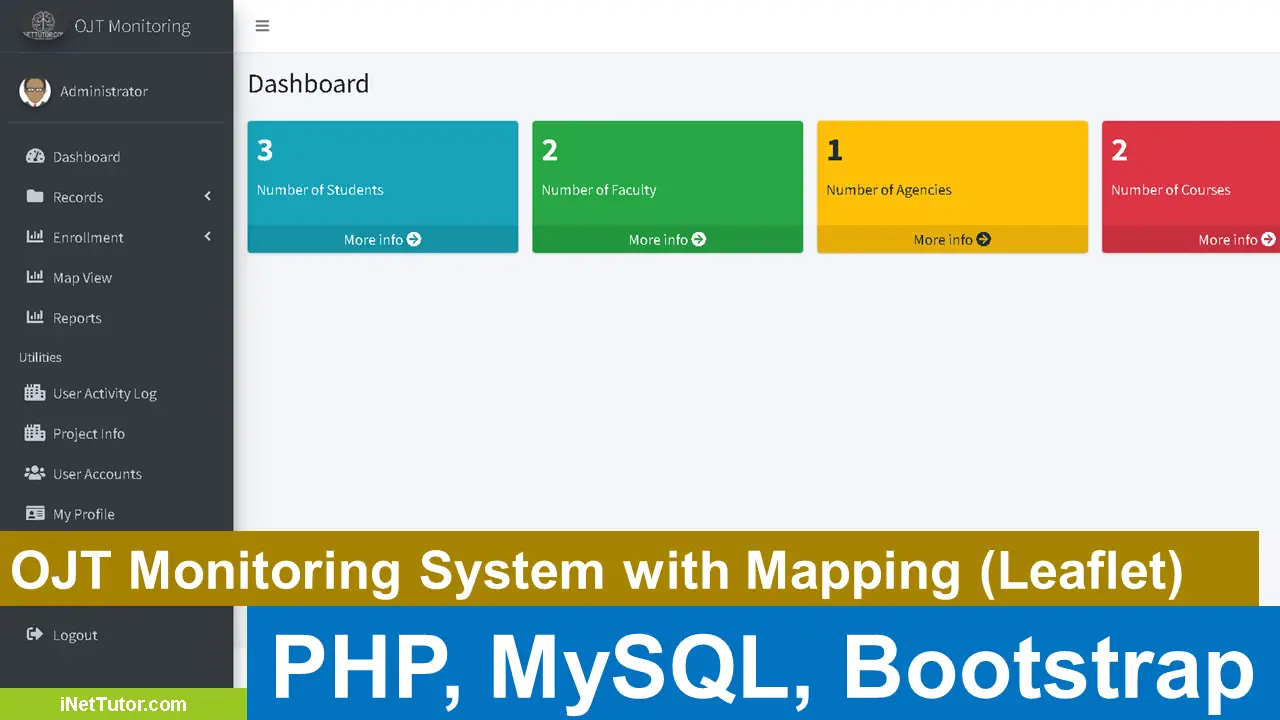This screenshot has height=720, width=1280.
Task: Click the hamburger menu icon to collapse sidebar
Action: [x=262, y=26]
